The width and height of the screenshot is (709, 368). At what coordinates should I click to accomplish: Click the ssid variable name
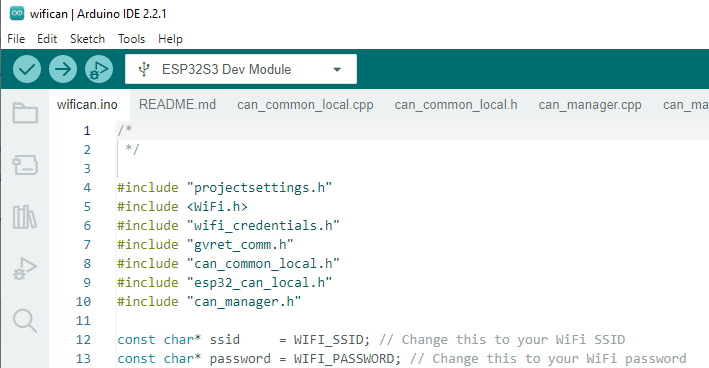pos(225,340)
